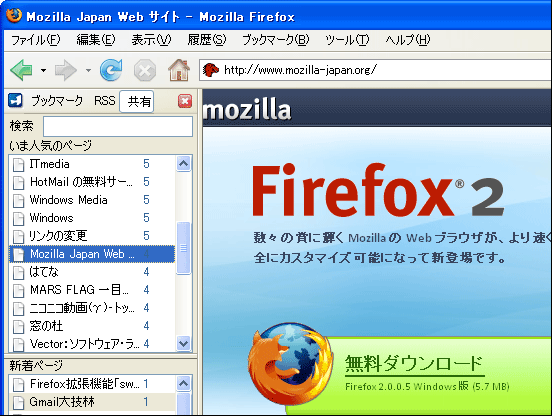Select the HotMail の無料サー... entry
Image resolution: width=552 pixels, height=416 pixels.
[92, 182]
